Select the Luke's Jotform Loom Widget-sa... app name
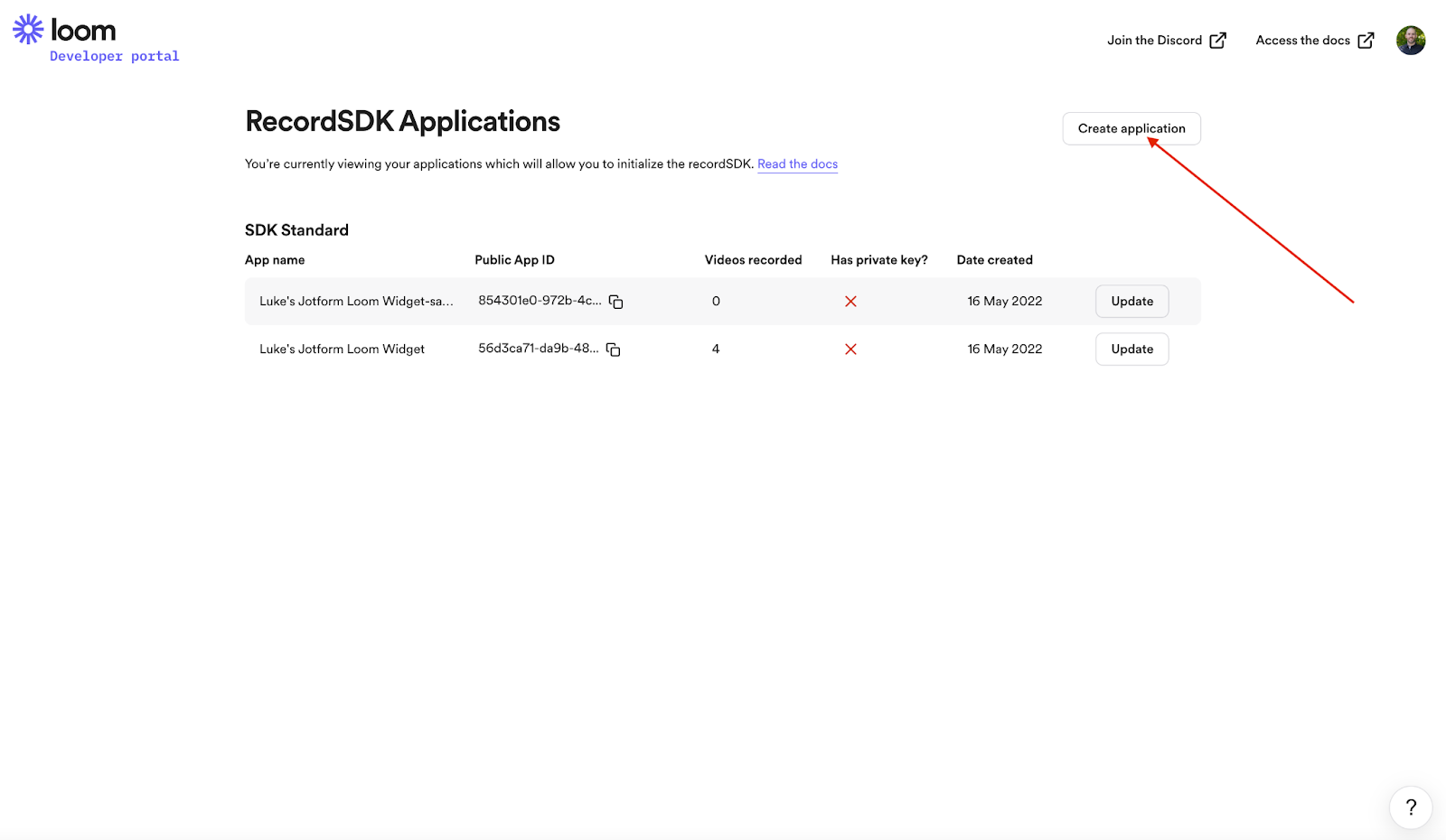Viewport: 1446px width, 840px height. [x=356, y=302]
